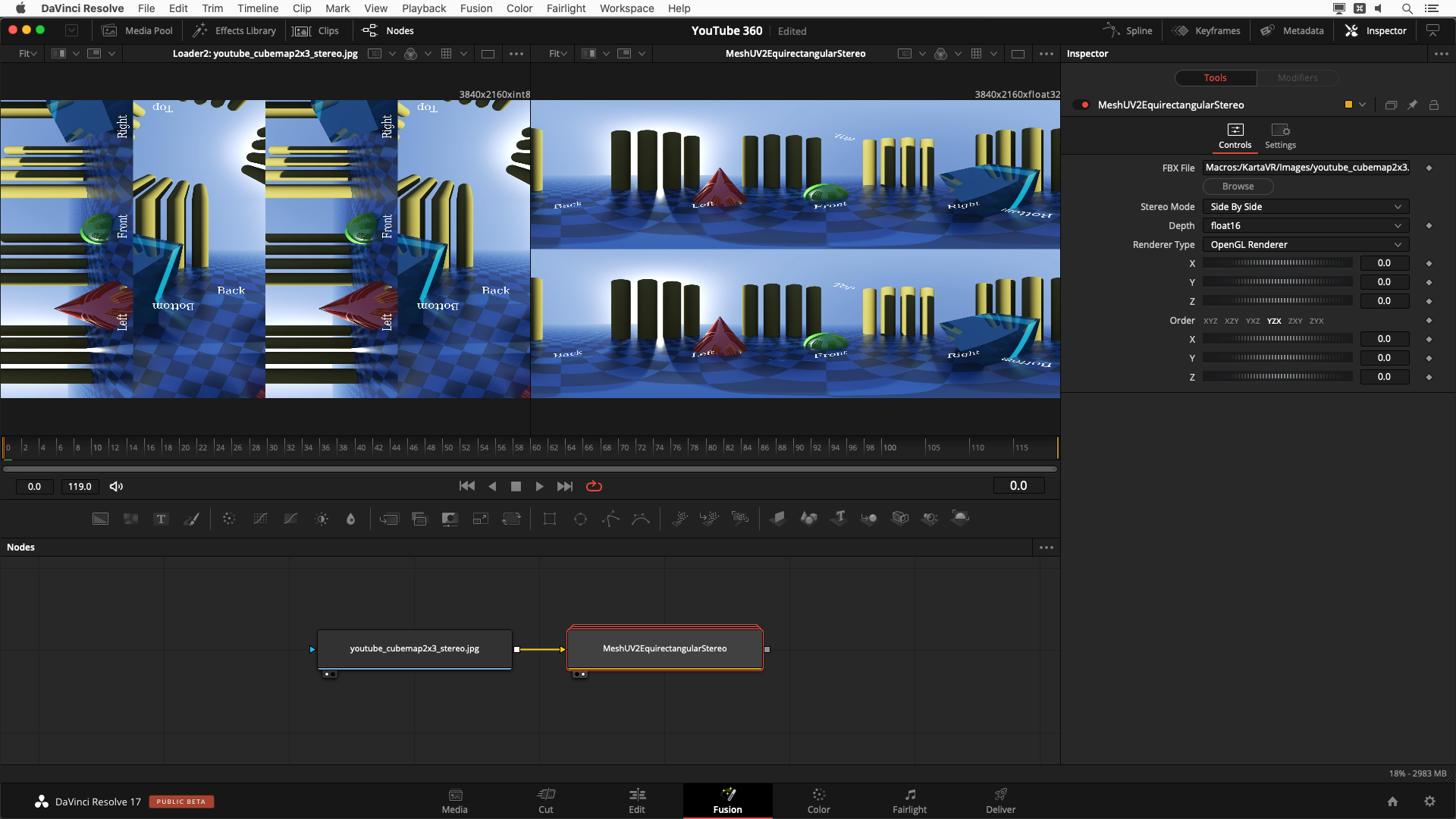The image size is (1456, 819).
Task: Click the Browse button for the FBX file
Action: pos(1238,187)
